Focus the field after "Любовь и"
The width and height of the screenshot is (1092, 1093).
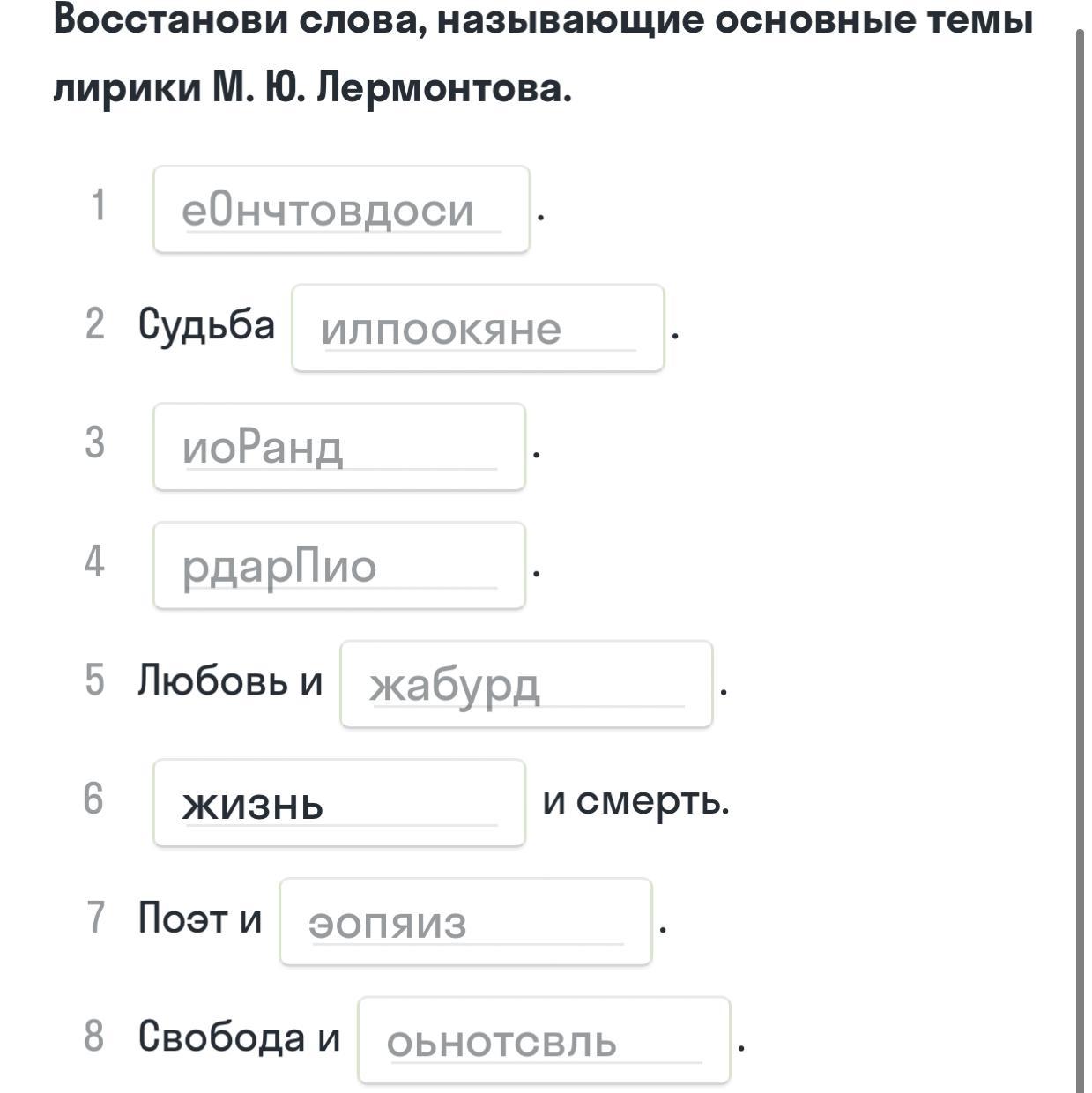[x=525, y=685]
